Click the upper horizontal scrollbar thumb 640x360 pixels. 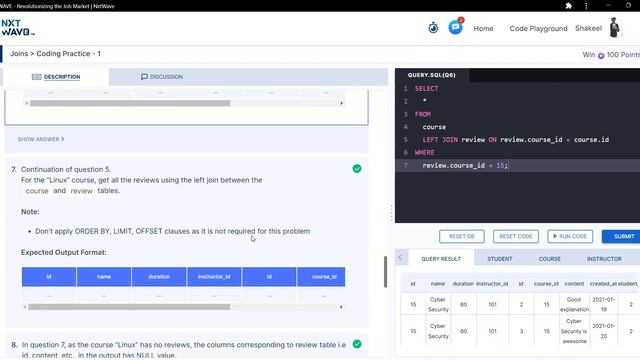pyautogui.click(x=130, y=103)
